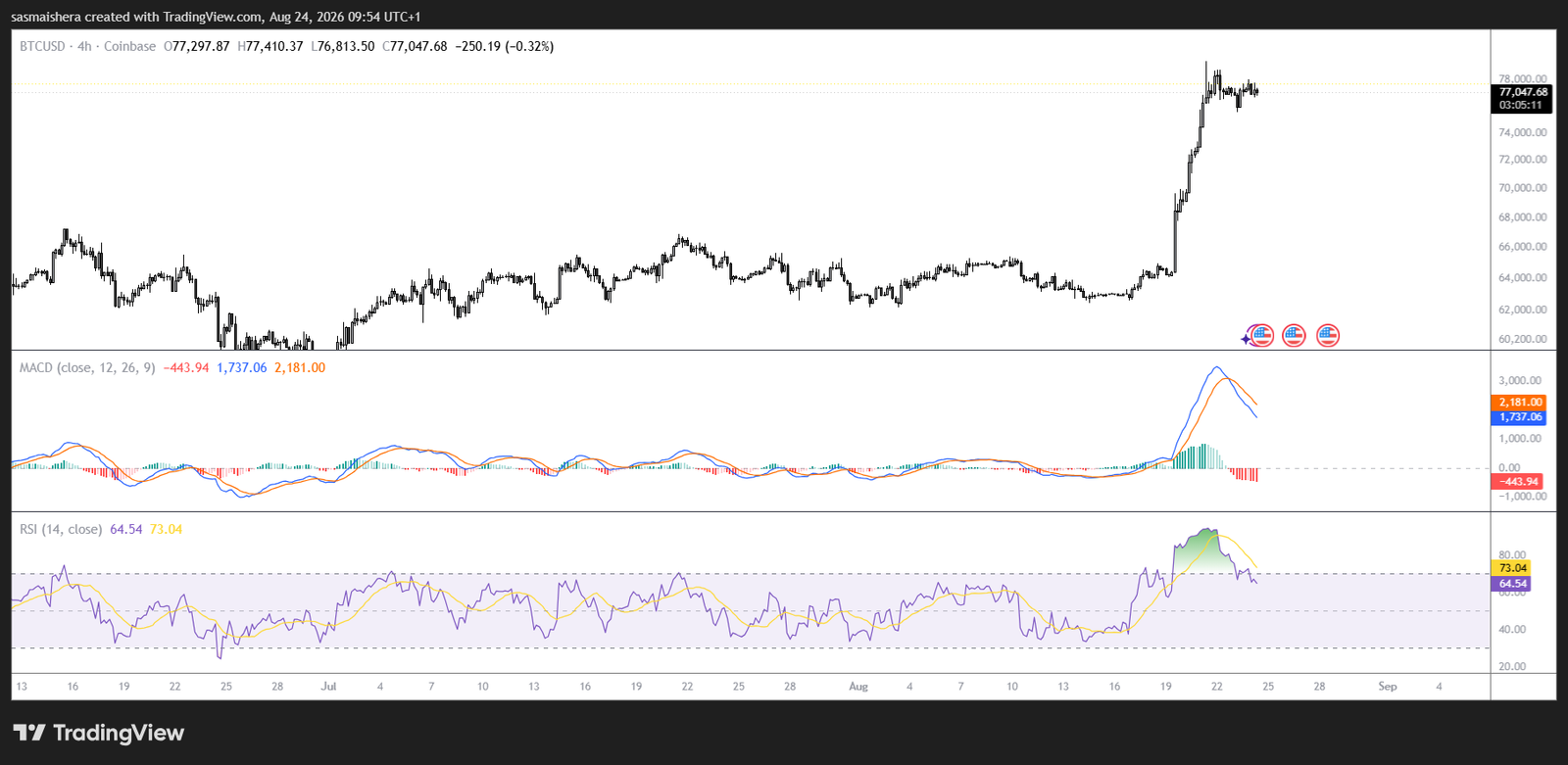
Task: Click the orange MACD signal value tag 2,181.00
Action: tap(1519, 403)
